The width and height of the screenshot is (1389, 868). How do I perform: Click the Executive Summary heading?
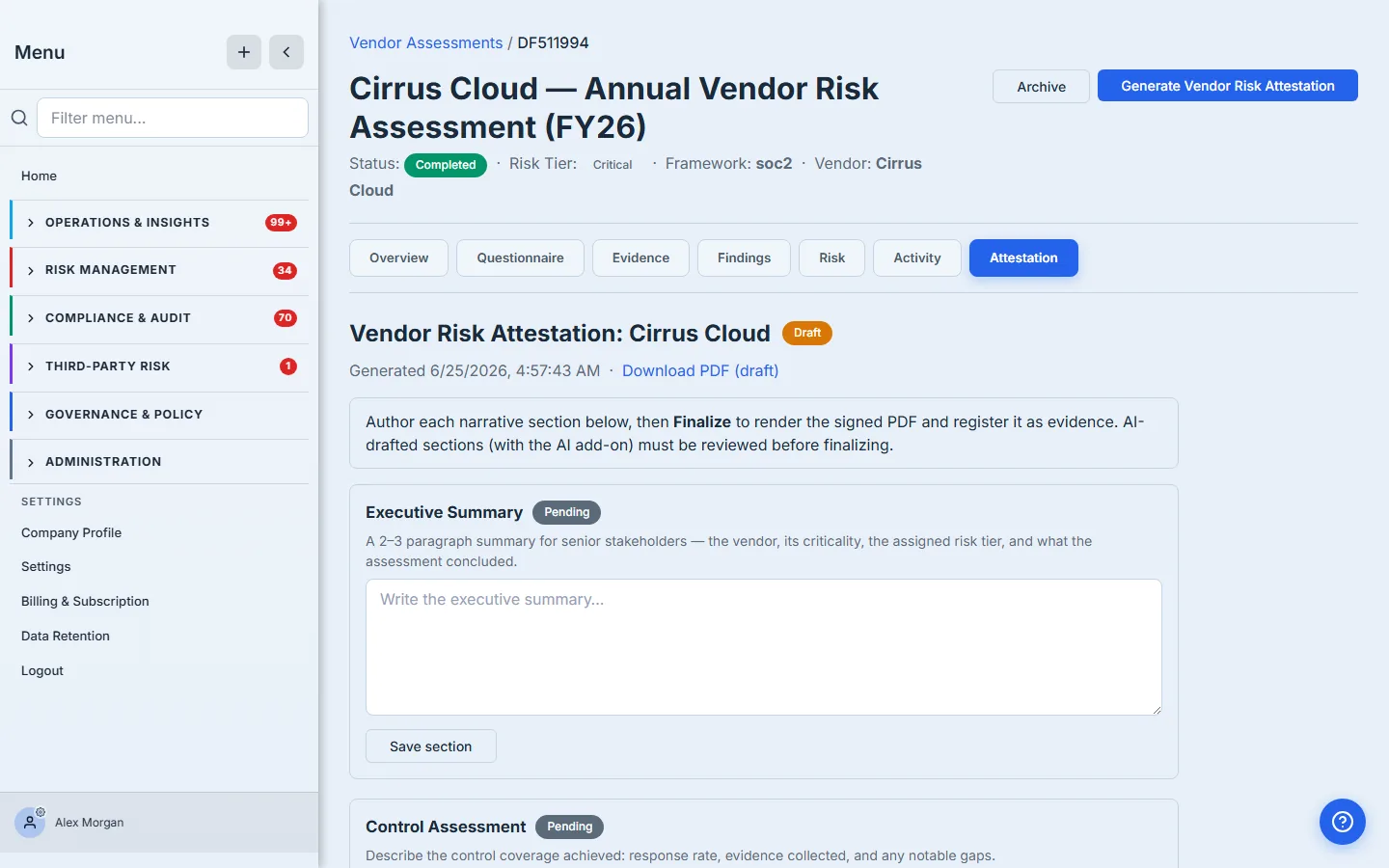444,512
